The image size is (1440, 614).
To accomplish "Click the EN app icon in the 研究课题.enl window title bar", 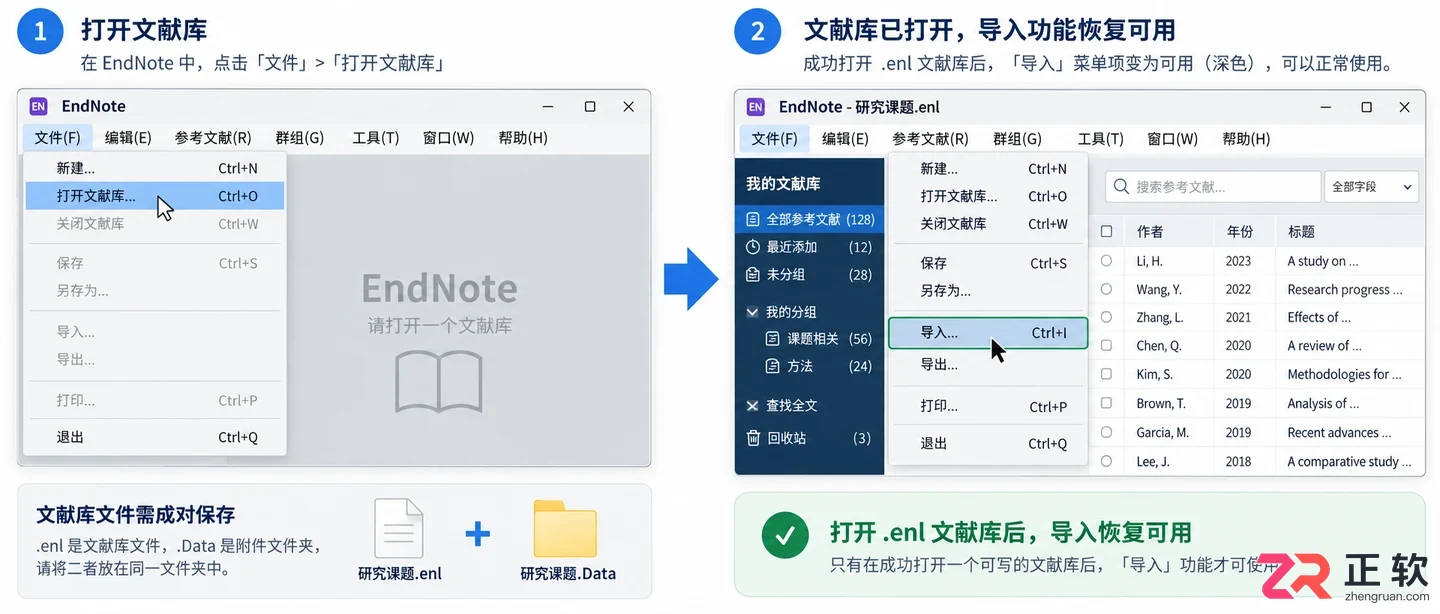I will click(756, 107).
